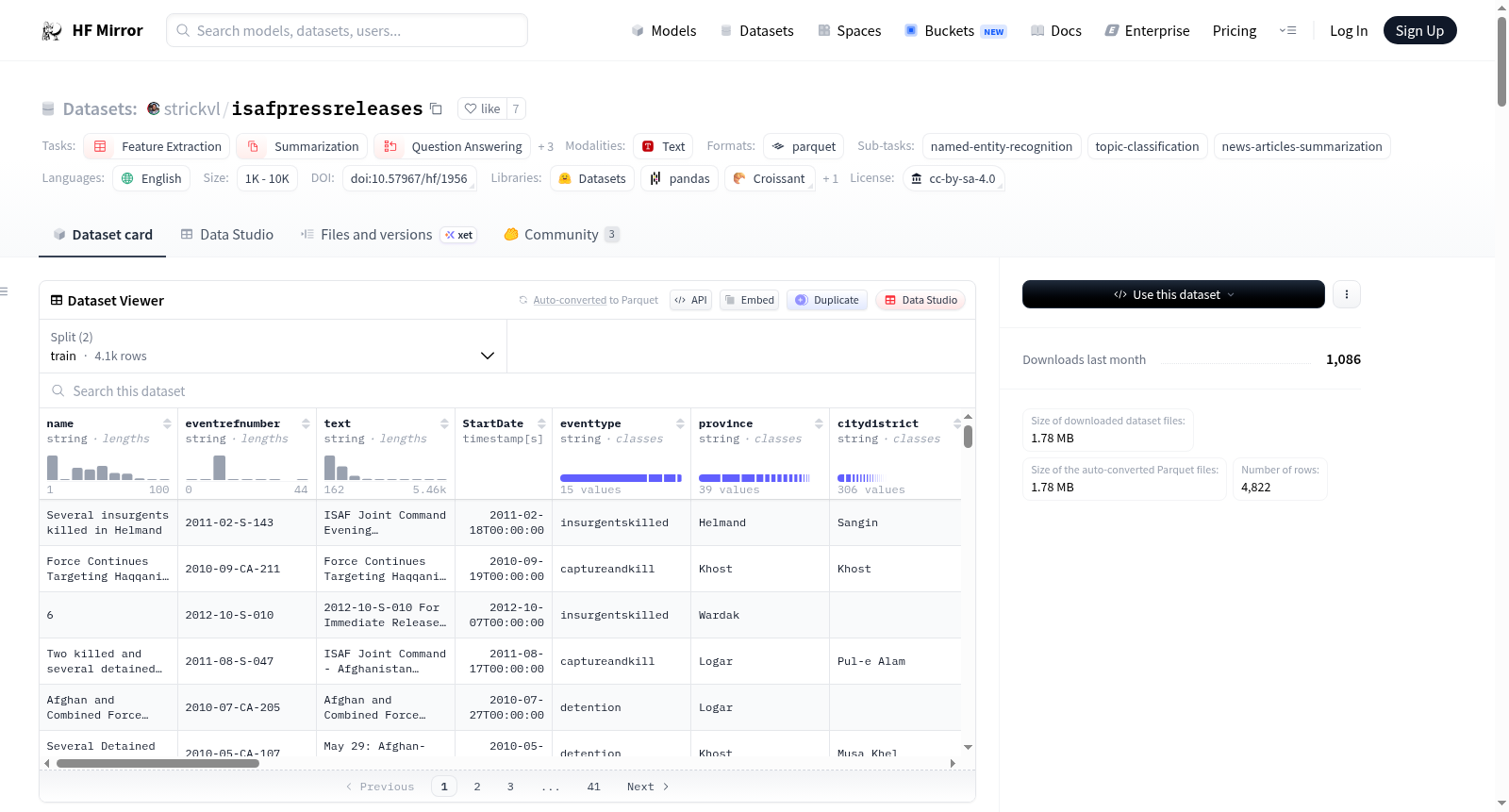Open the Enterprise page
Viewport: 1509px width, 812px height.
pyautogui.click(x=1147, y=30)
